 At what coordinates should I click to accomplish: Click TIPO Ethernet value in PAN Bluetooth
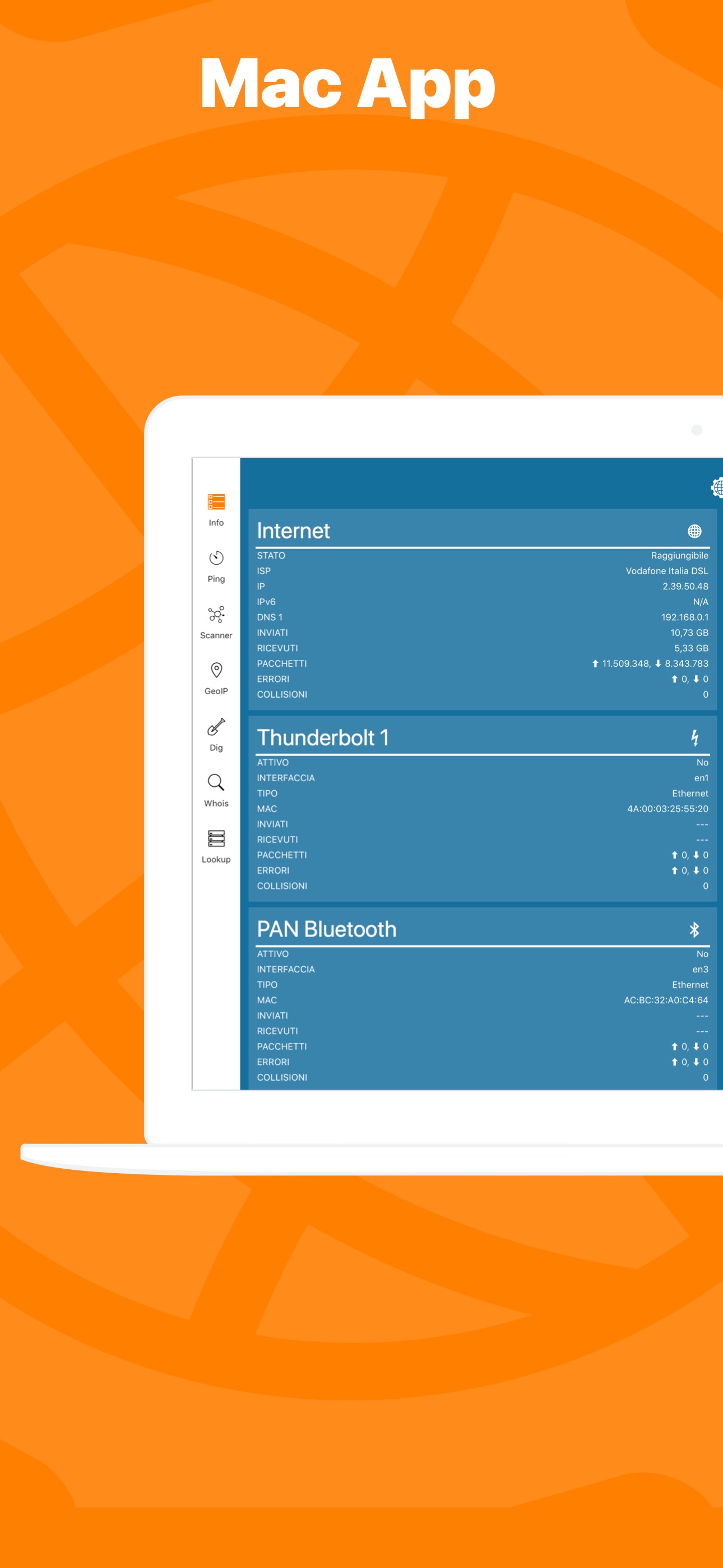[690, 985]
